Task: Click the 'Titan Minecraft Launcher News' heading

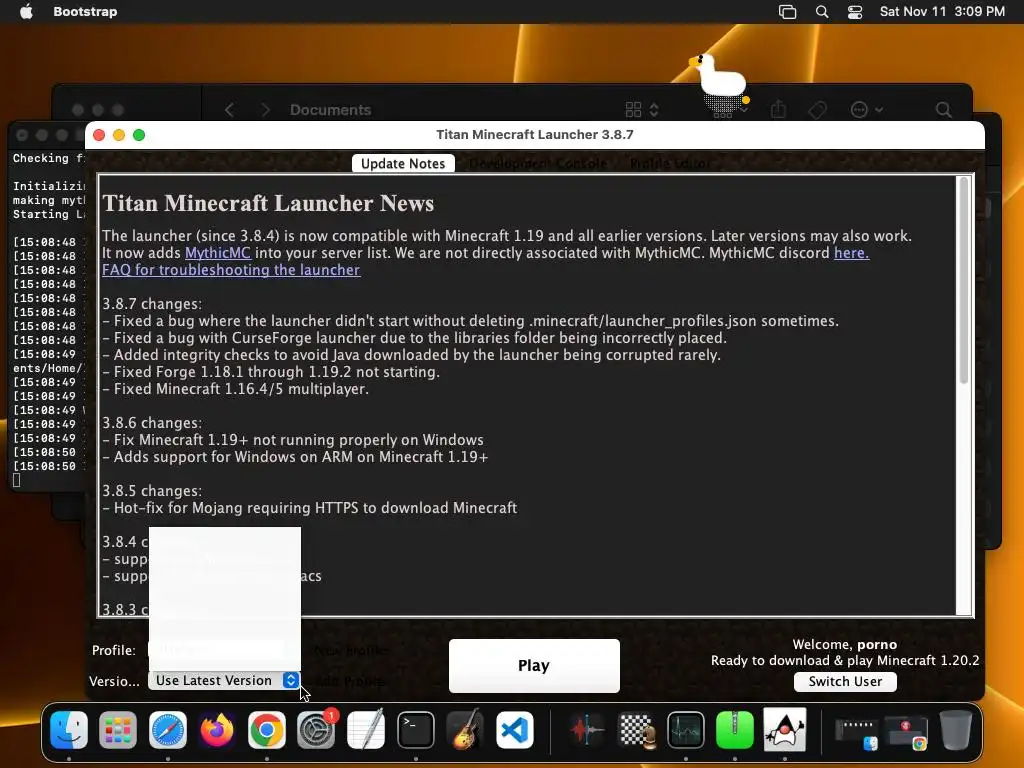Action: (x=268, y=203)
